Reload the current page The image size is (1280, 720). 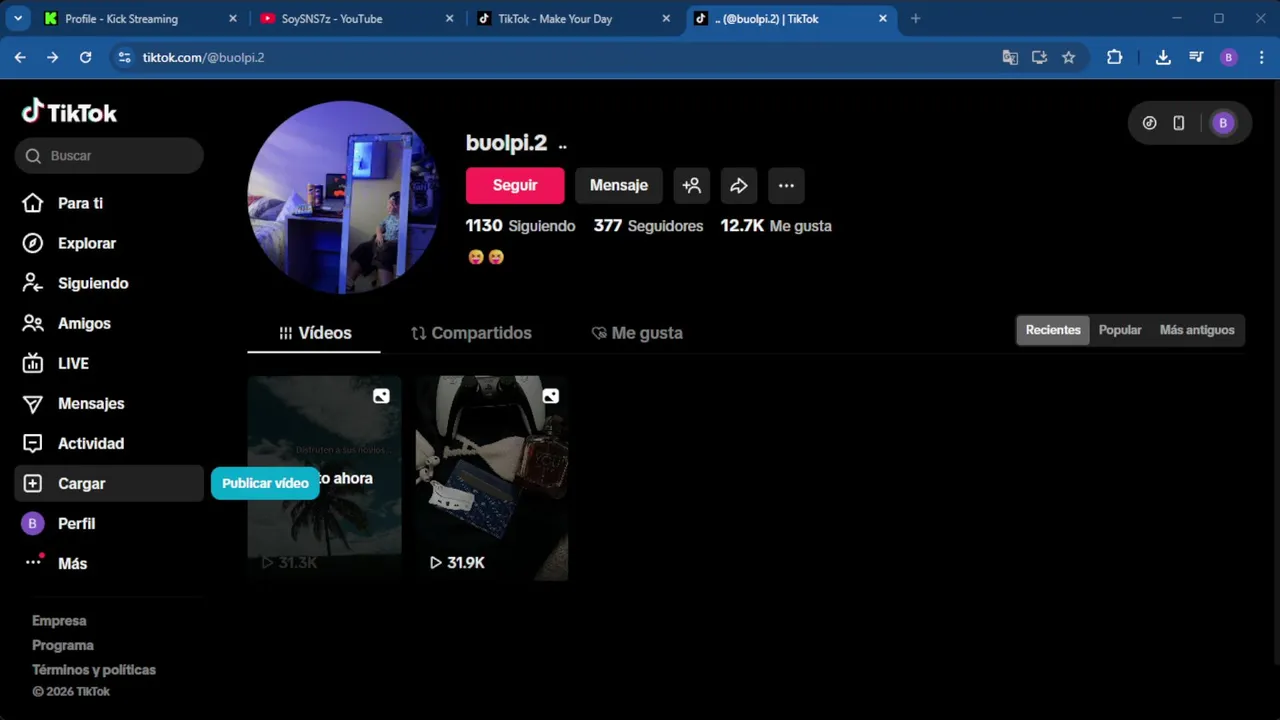[x=86, y=58]
